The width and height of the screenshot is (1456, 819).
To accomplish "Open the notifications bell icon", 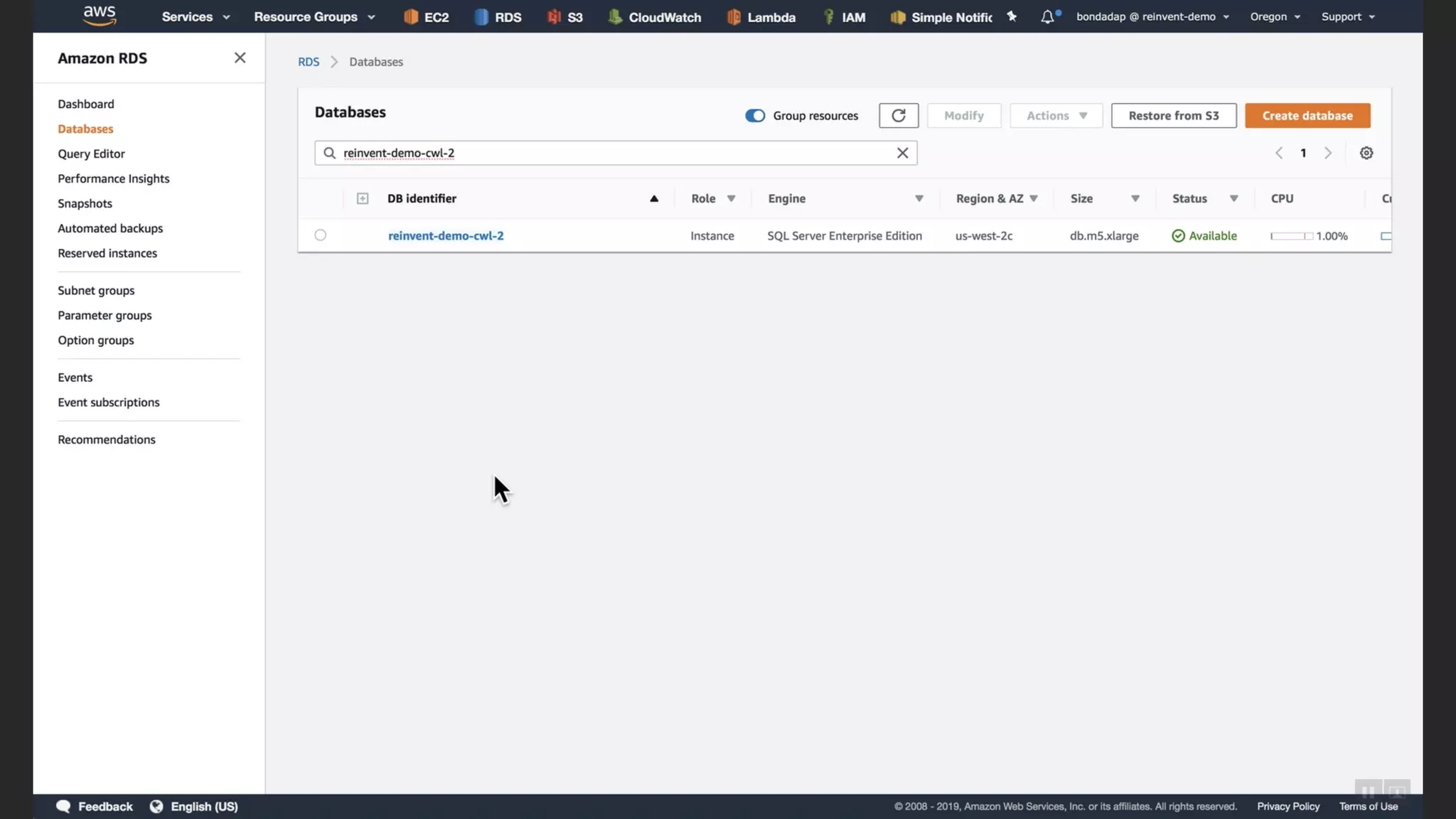I will 1047,17.
